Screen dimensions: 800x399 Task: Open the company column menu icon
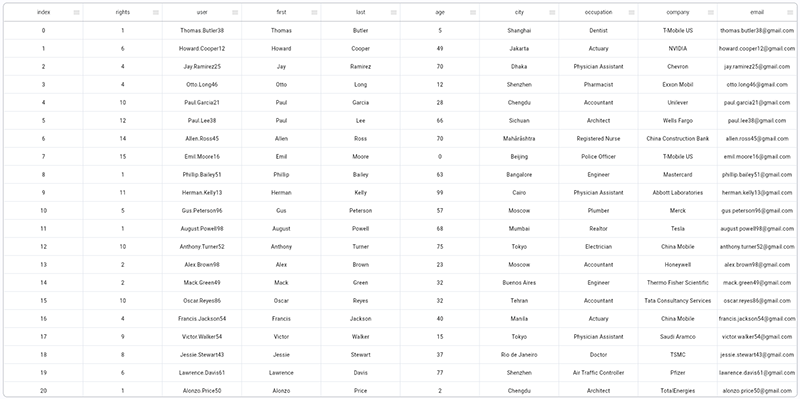point(711,12)
